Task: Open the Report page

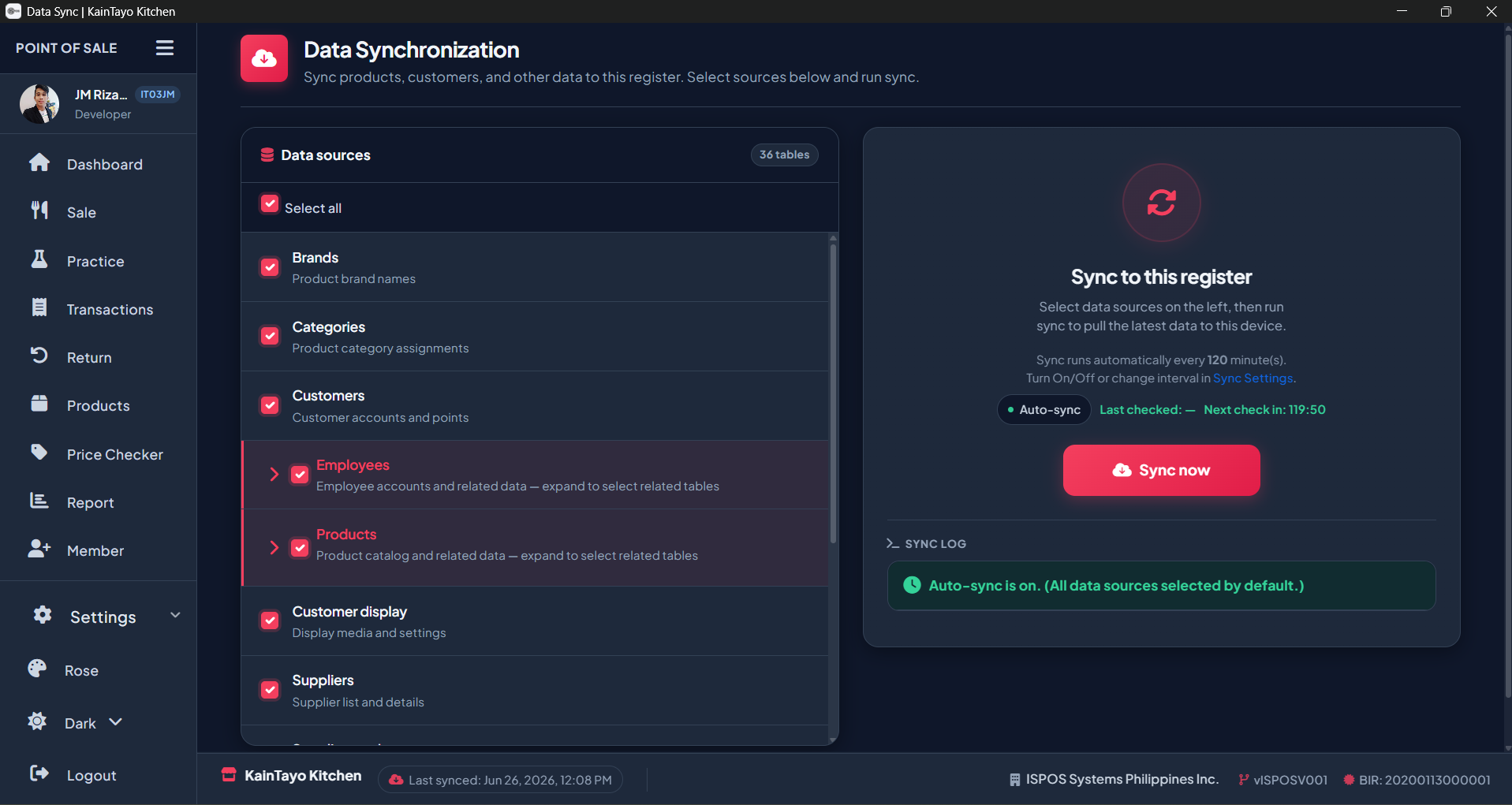Action: tap(98, 502)
